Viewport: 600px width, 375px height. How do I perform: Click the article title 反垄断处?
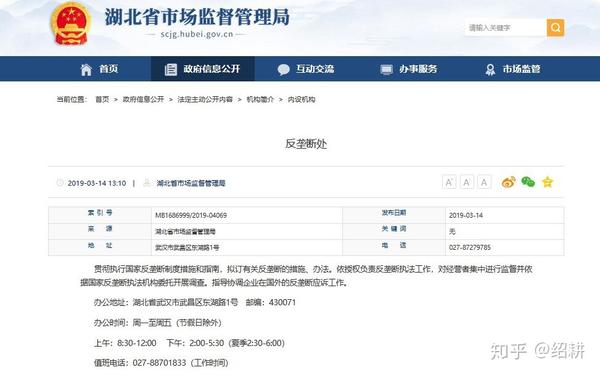pyautogui.click(x=306, y=144)
